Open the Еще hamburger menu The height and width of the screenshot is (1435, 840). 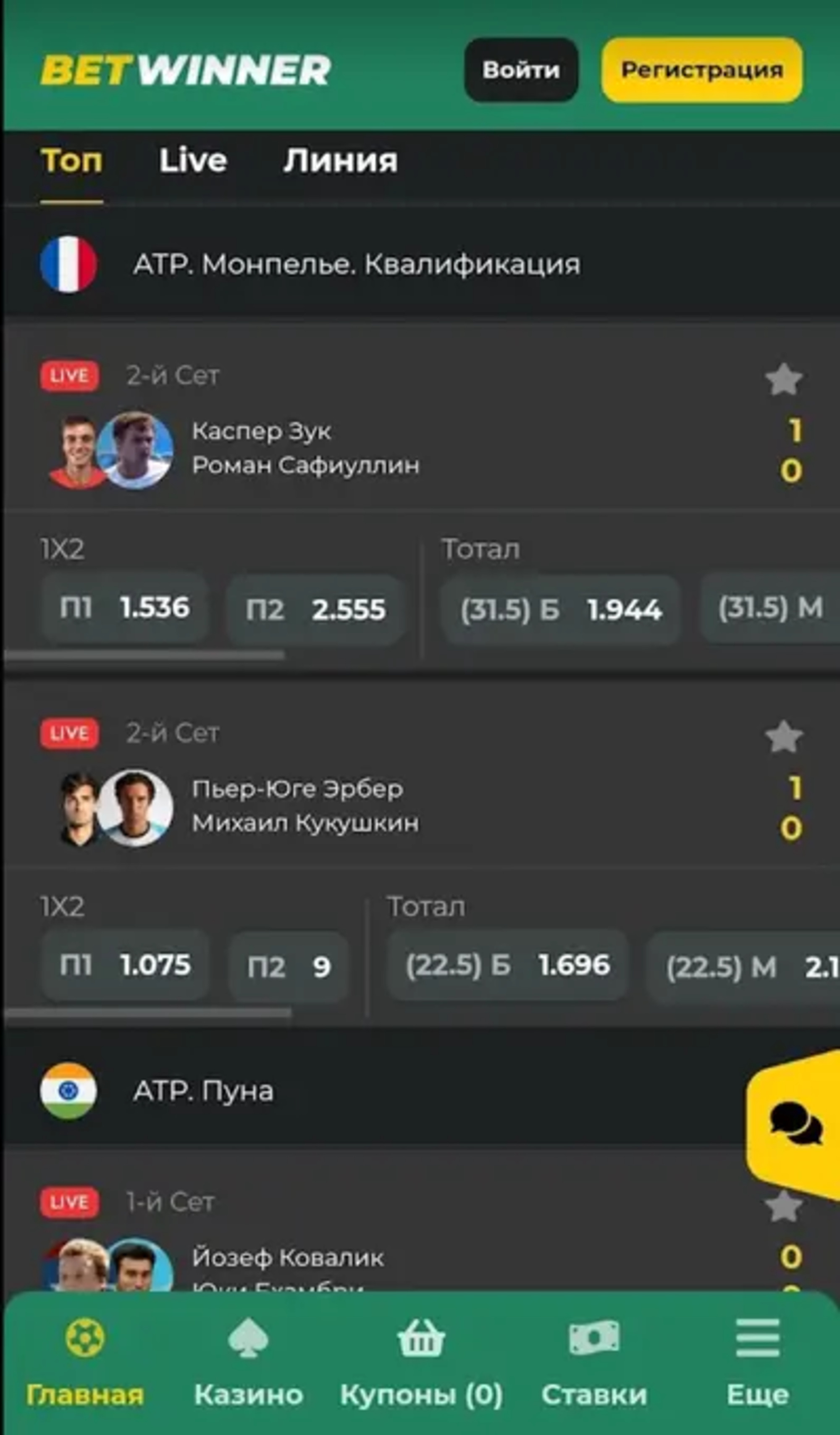click(757, 1338)
